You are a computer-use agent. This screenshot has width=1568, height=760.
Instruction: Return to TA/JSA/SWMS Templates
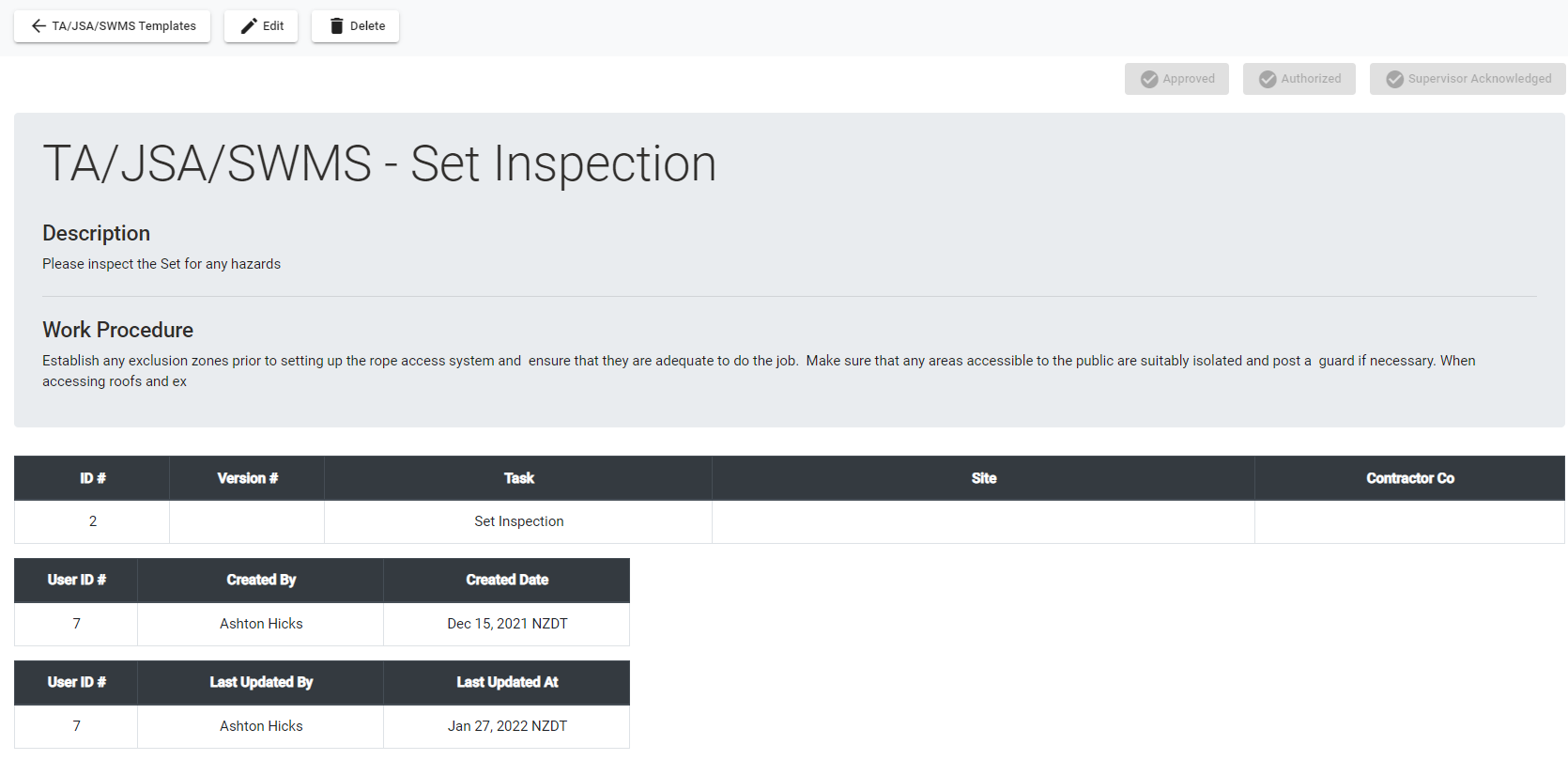coord(112,26)
